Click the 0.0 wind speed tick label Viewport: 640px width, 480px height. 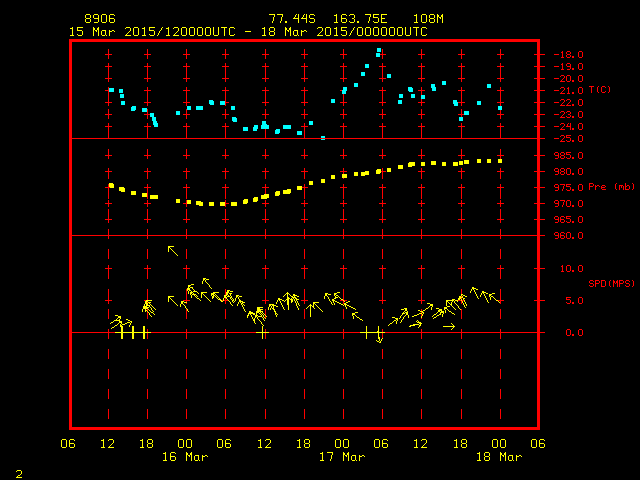click(x=574, y=333)
